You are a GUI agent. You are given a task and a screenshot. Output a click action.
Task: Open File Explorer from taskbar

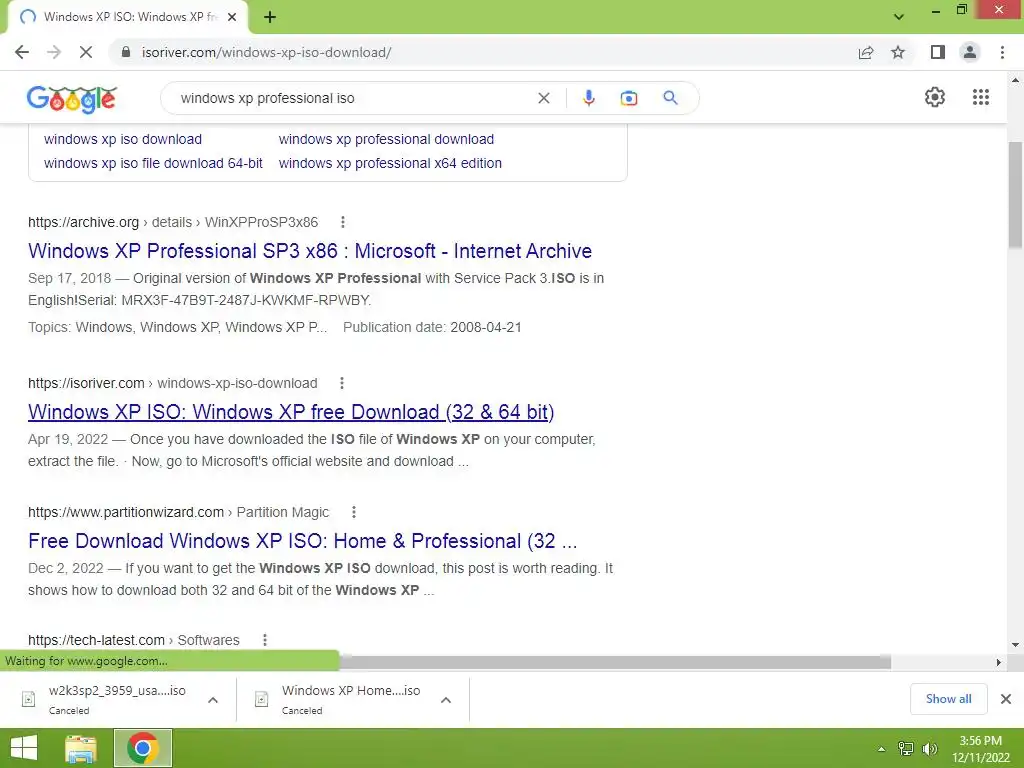[81, 748]
